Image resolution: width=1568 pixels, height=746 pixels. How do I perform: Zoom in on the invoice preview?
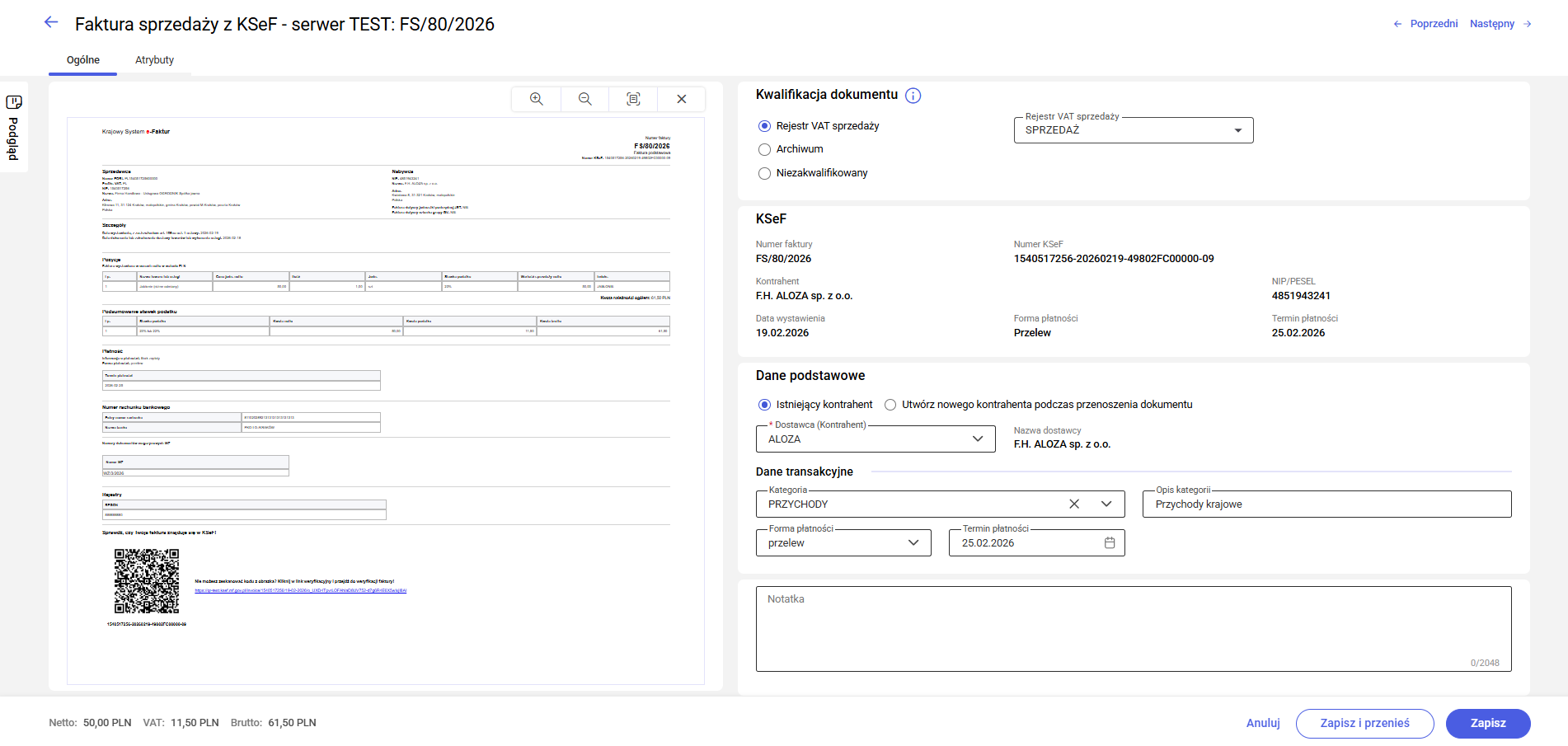[x=536, y=99]
